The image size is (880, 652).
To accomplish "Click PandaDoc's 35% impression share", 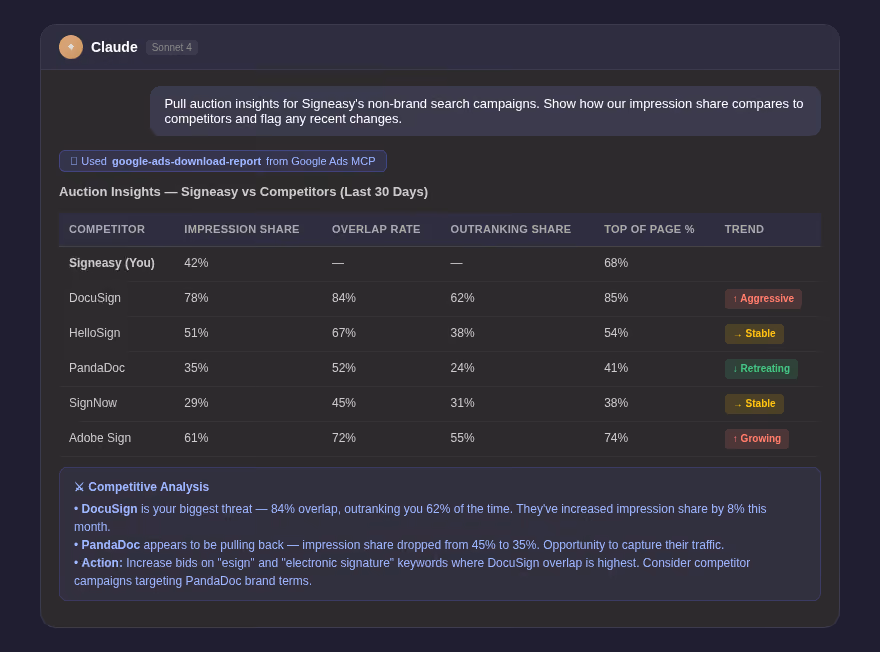I will (196, 368).
